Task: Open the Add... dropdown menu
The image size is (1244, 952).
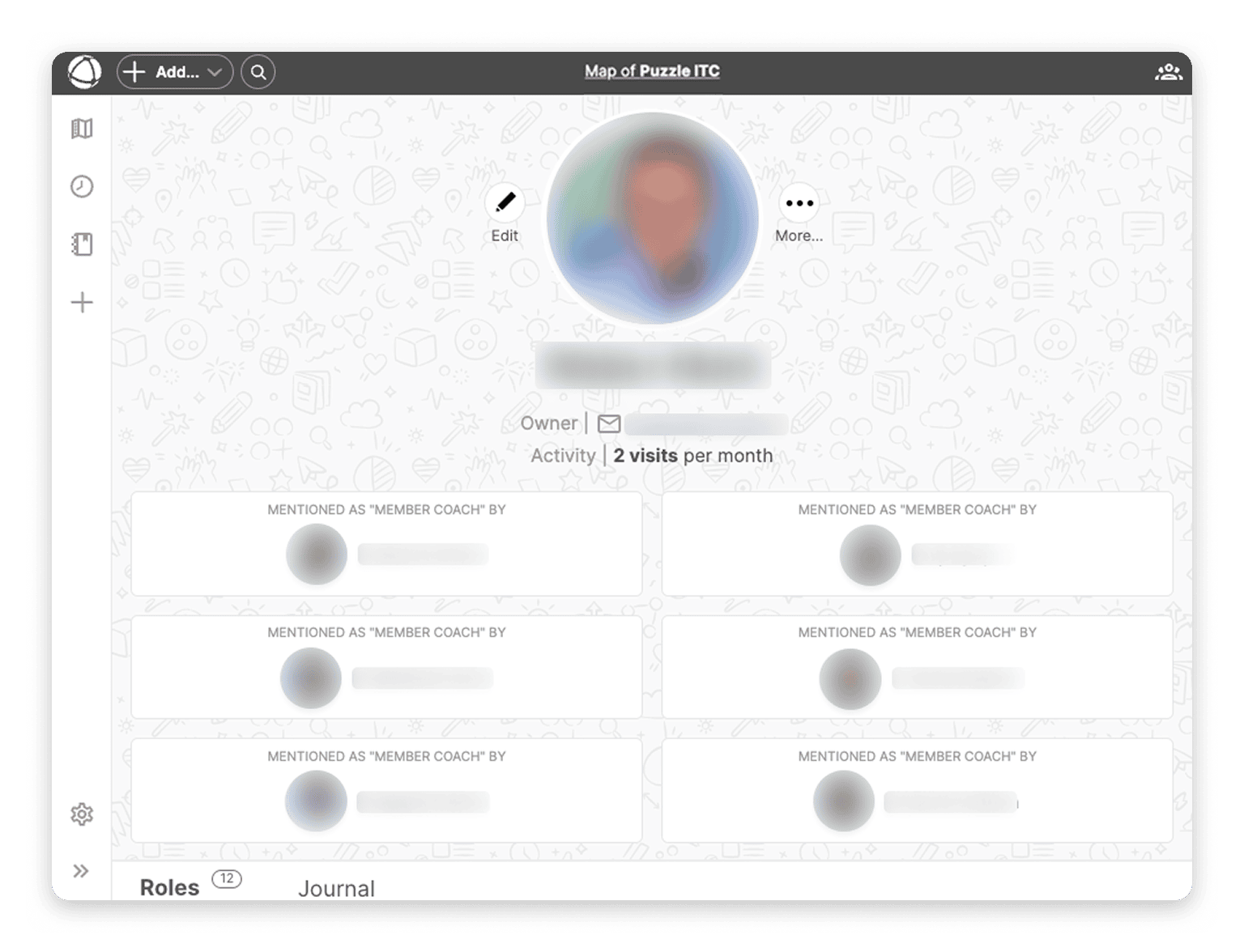Action: click(x=173, y=72)
